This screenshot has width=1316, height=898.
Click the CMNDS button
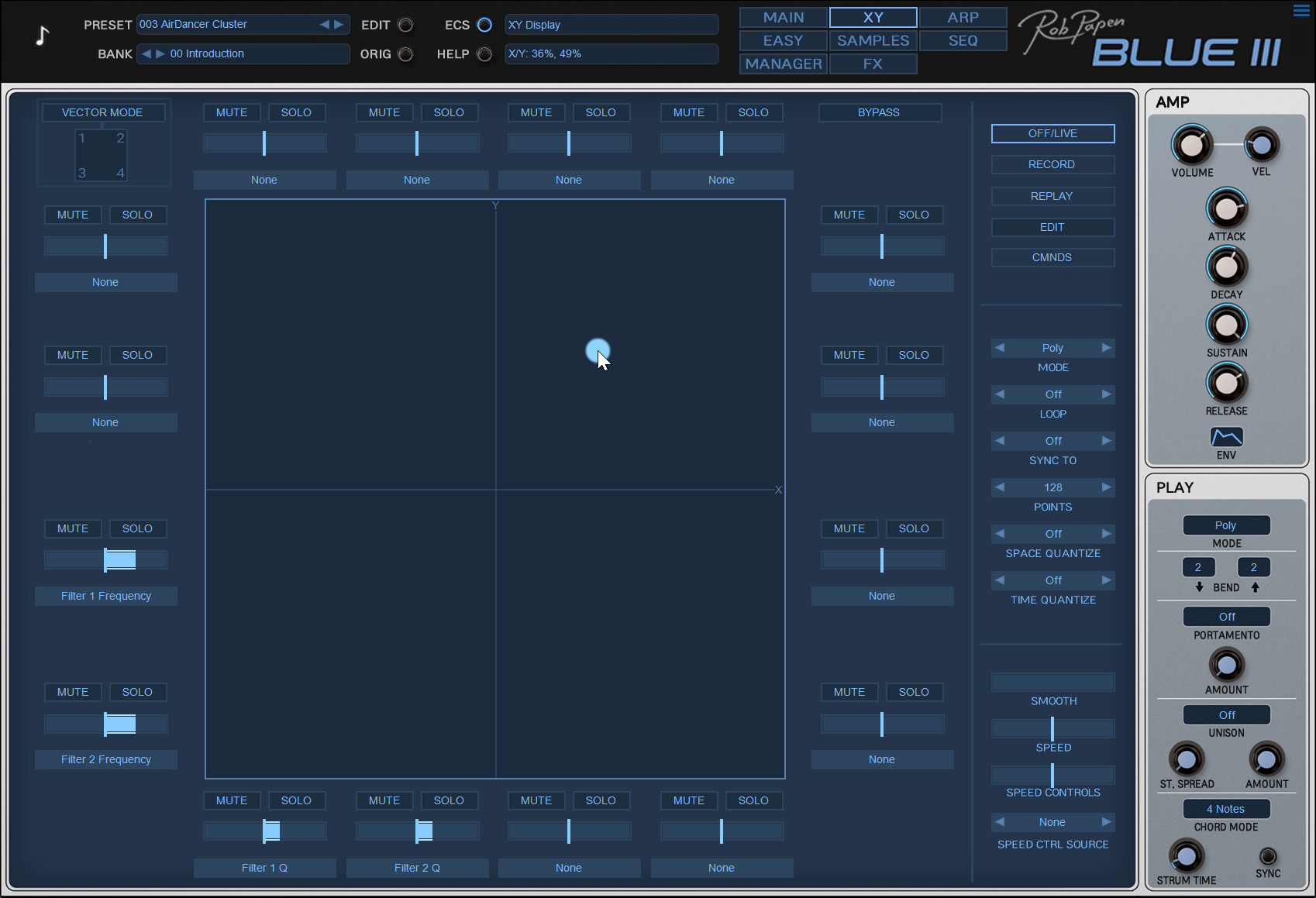point(1052,257)
